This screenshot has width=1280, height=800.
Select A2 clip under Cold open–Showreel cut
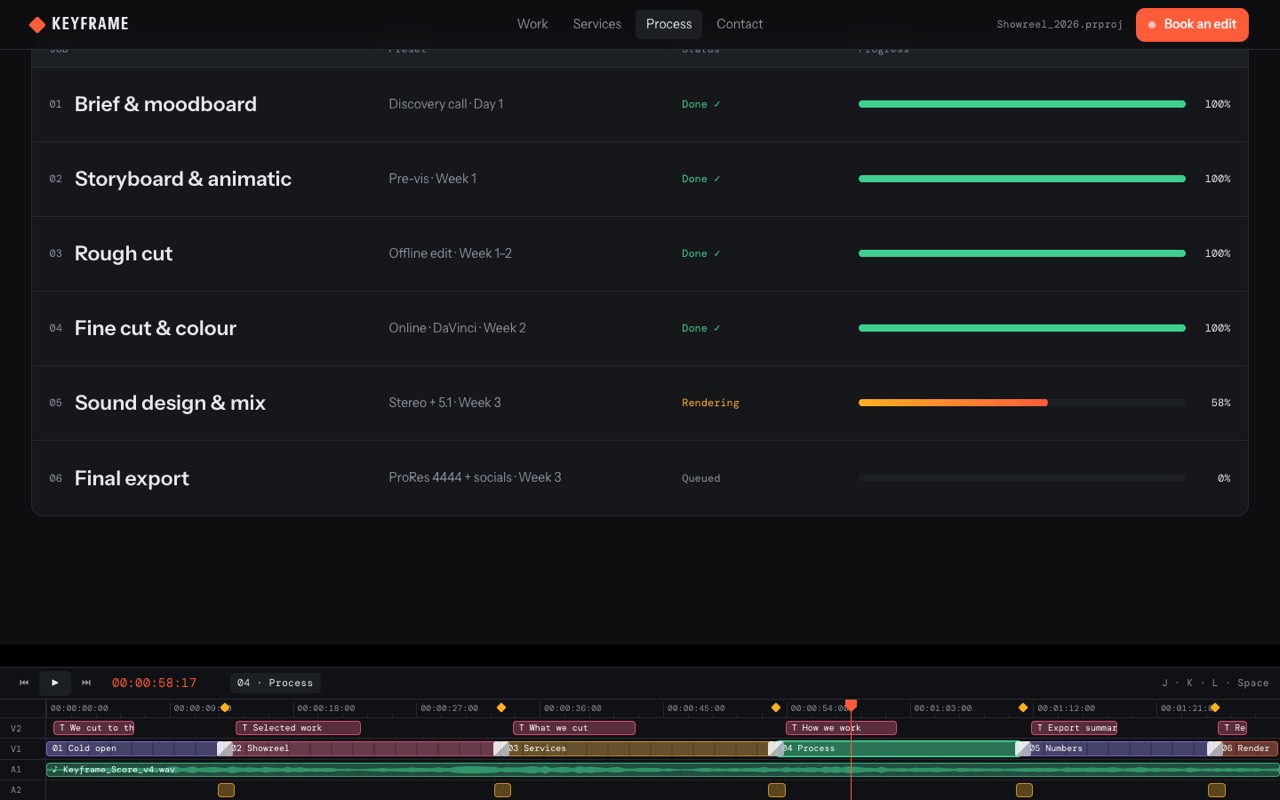click(226, 790)
